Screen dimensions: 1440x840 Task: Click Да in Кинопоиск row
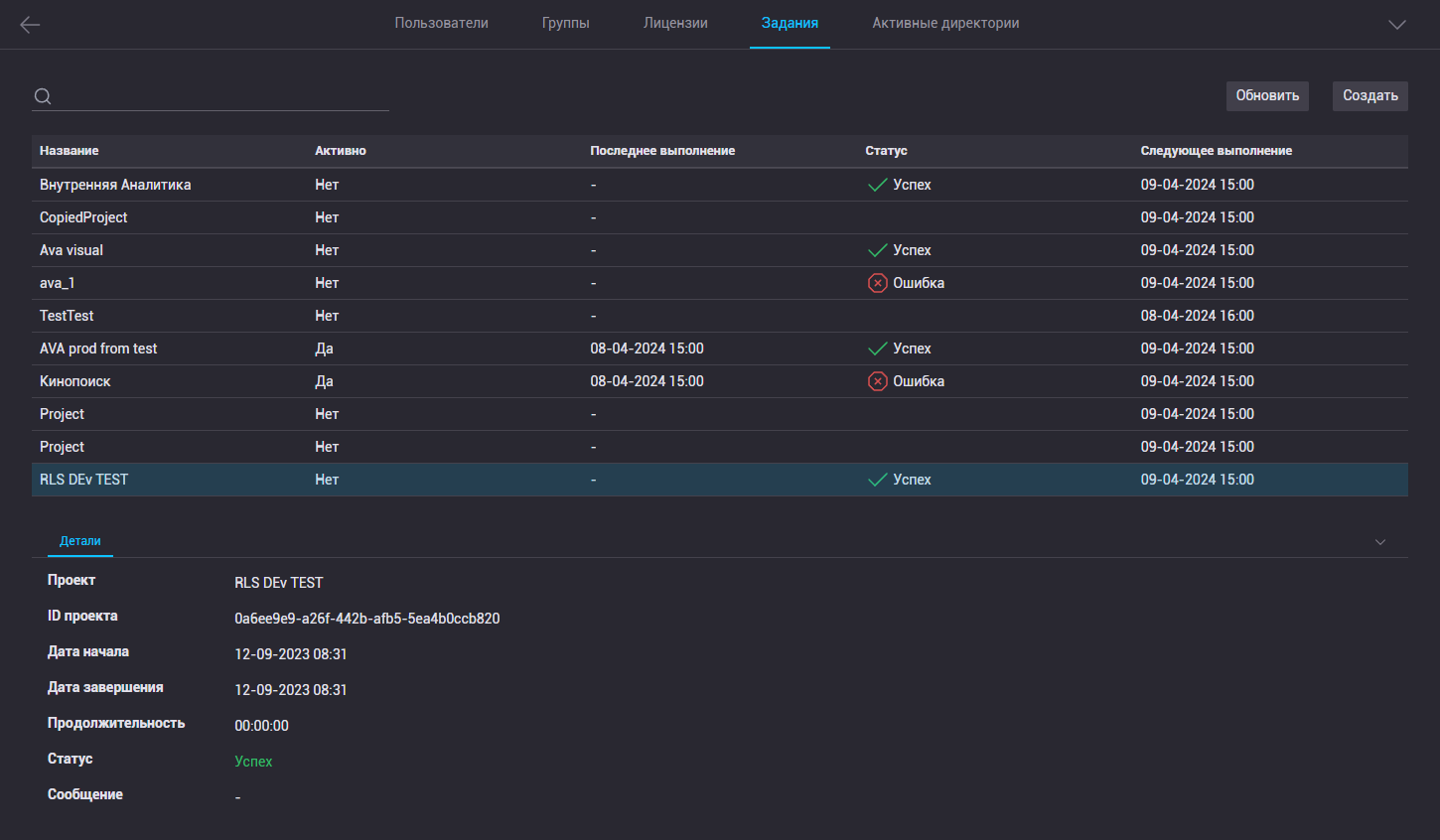[x=324, y=381]
